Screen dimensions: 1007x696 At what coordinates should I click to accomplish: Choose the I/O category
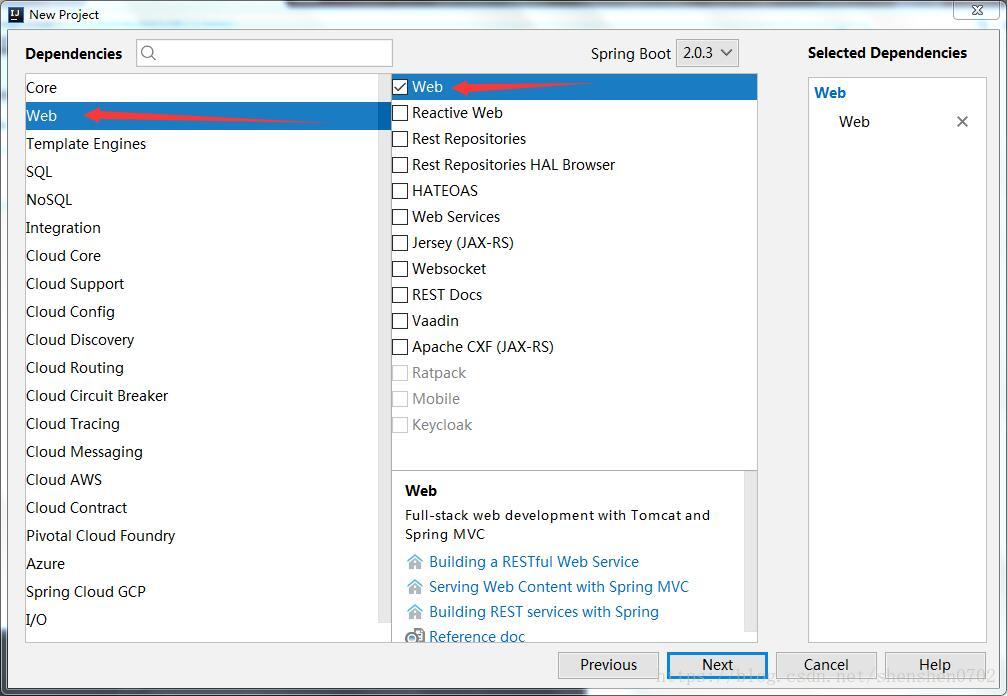pyautogui.click(x=202, y=620)
